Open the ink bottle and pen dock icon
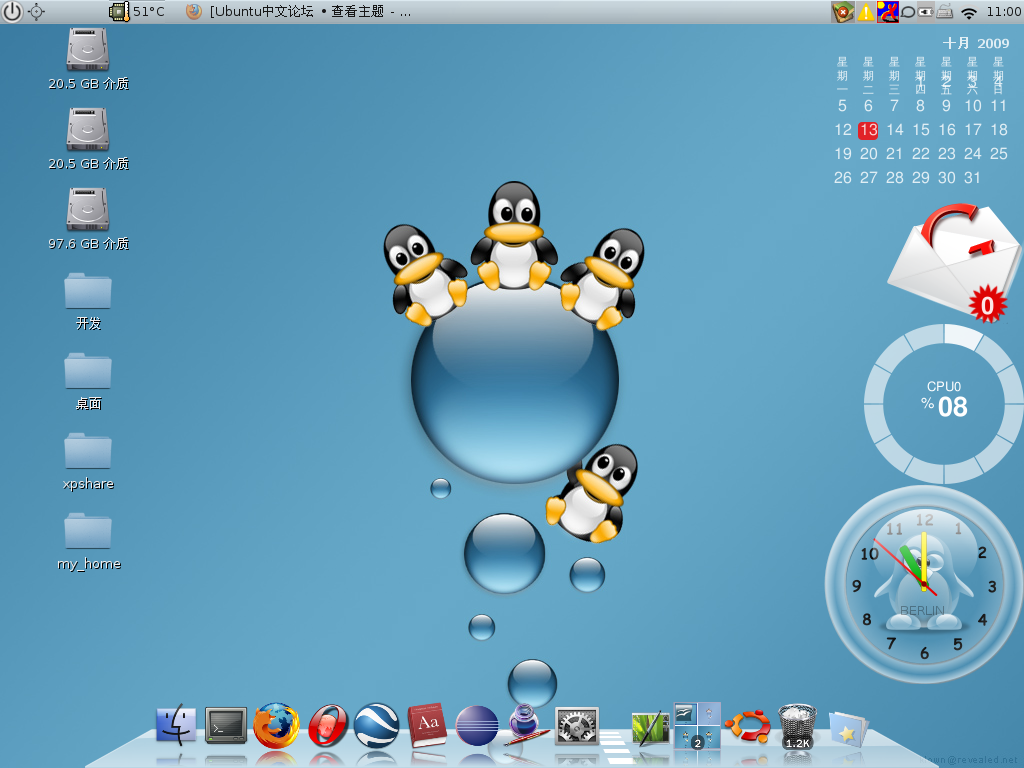The image size is (1024, 768). point(526,724)
